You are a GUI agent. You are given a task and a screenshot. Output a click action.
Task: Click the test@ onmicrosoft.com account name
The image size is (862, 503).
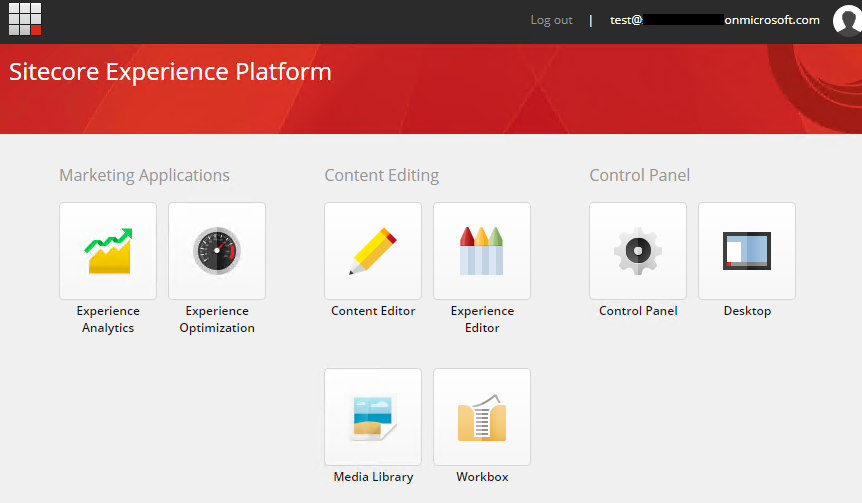(x=715, y=20)
